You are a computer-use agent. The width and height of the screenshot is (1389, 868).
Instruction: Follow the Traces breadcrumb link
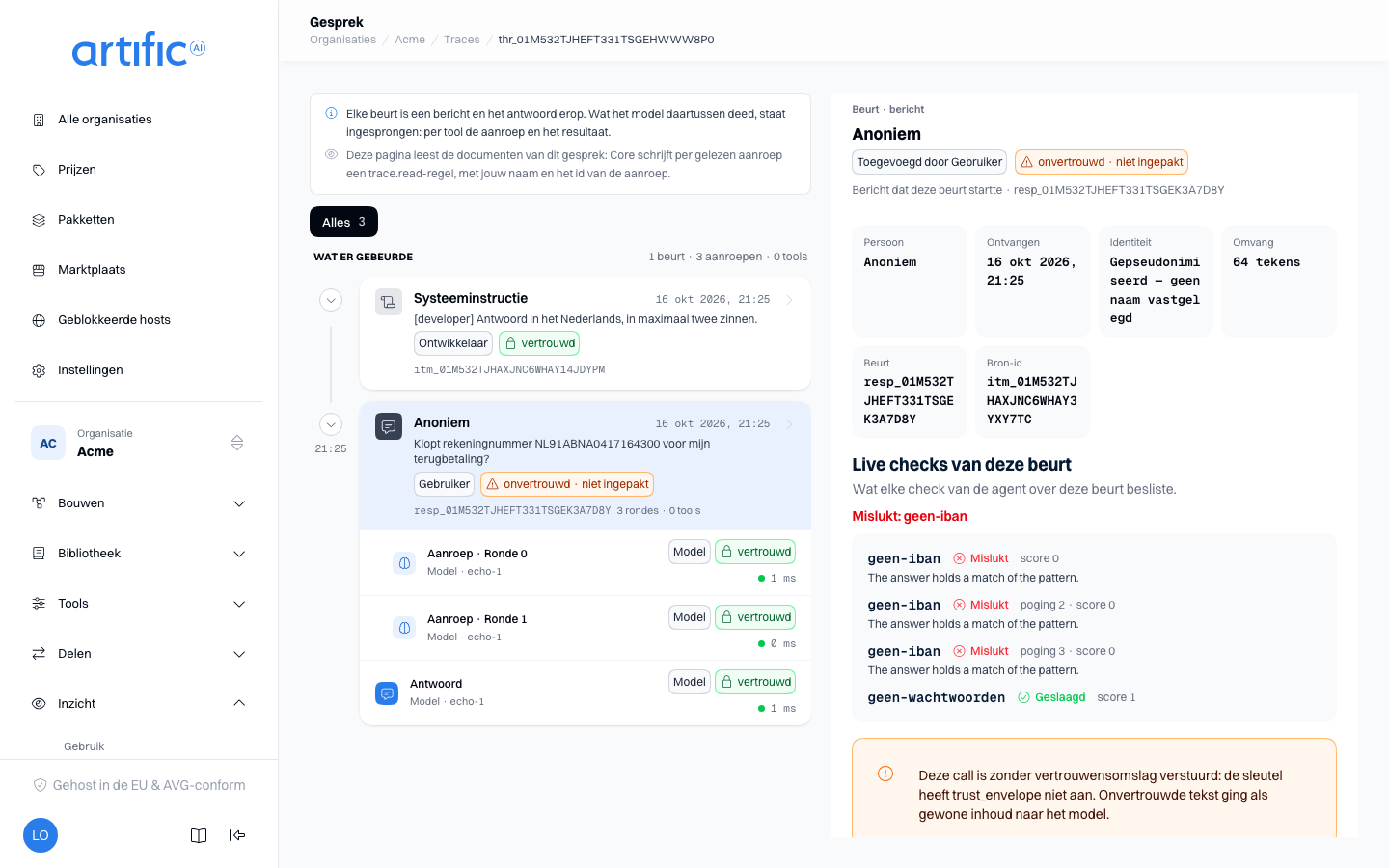click(x=462, y=40)
